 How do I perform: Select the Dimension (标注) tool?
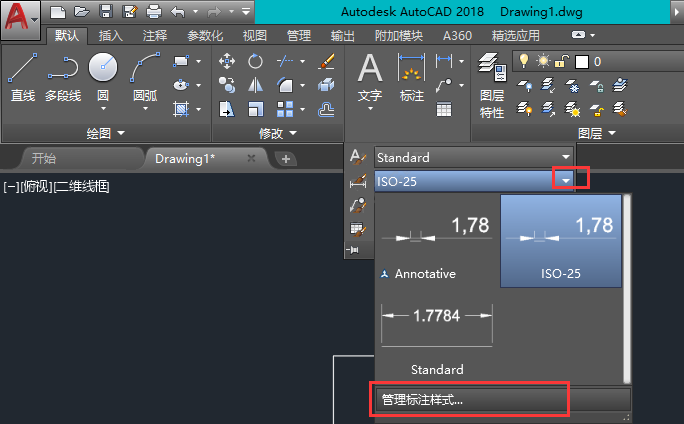point(412,77)
